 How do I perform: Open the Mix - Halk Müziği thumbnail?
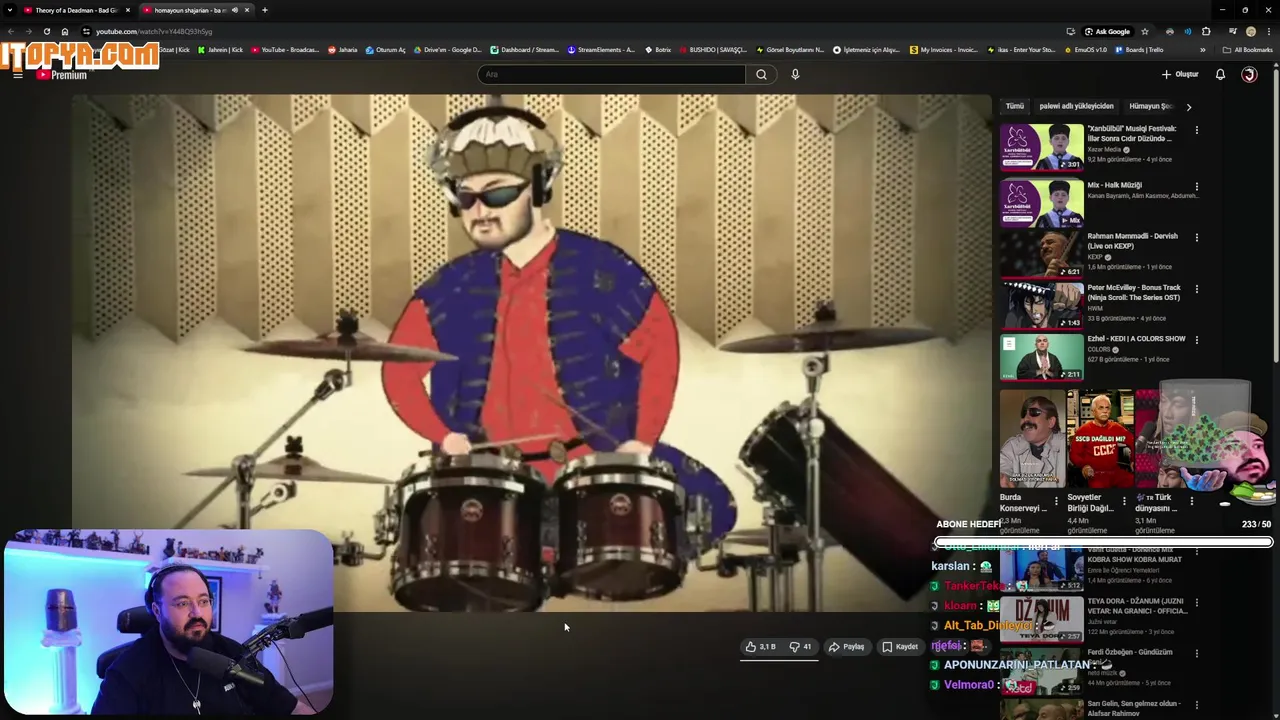[x=1041, y=203]
